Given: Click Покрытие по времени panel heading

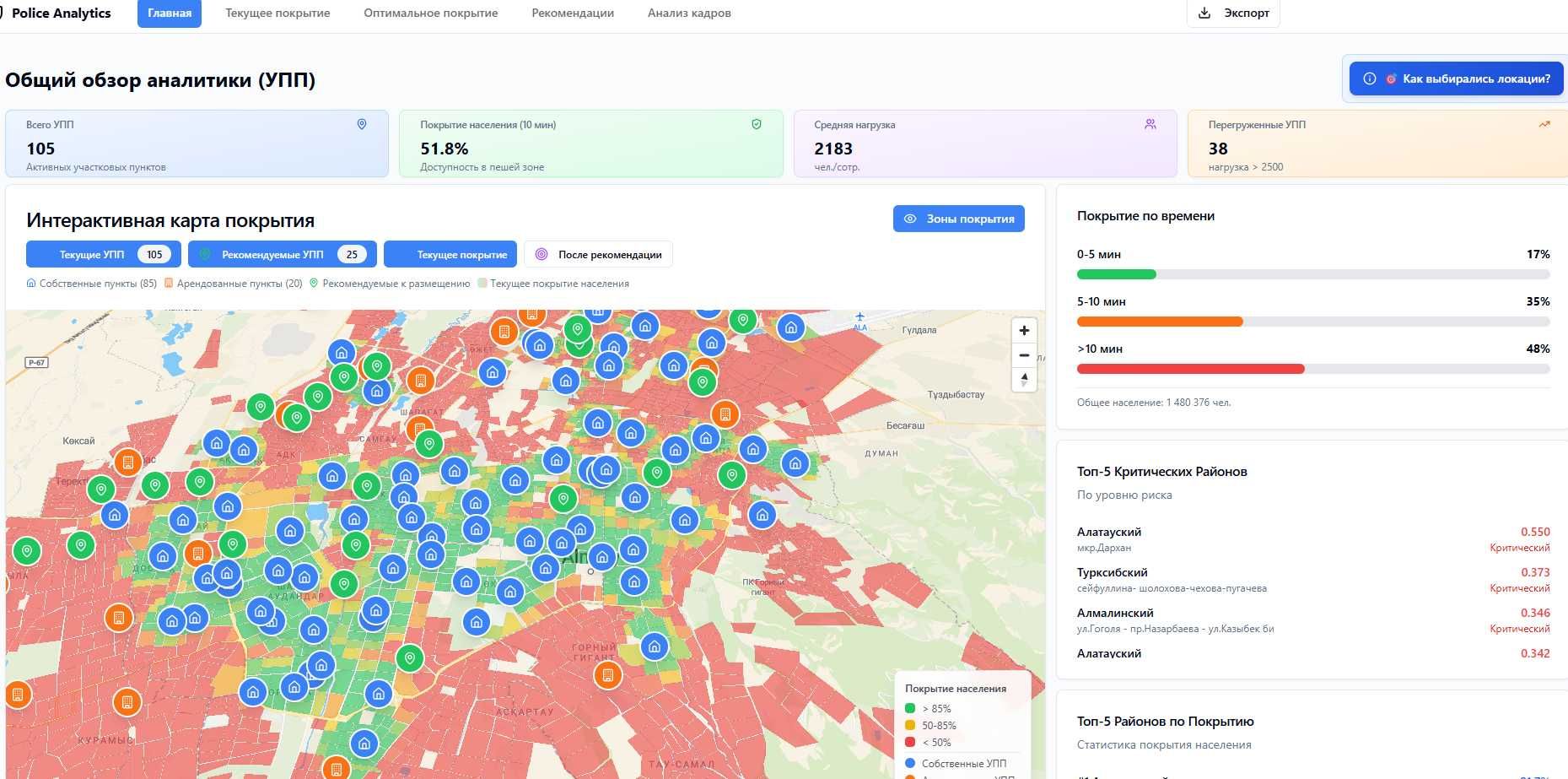Looking at the screenshot, I should click(x=1145, y=216).
